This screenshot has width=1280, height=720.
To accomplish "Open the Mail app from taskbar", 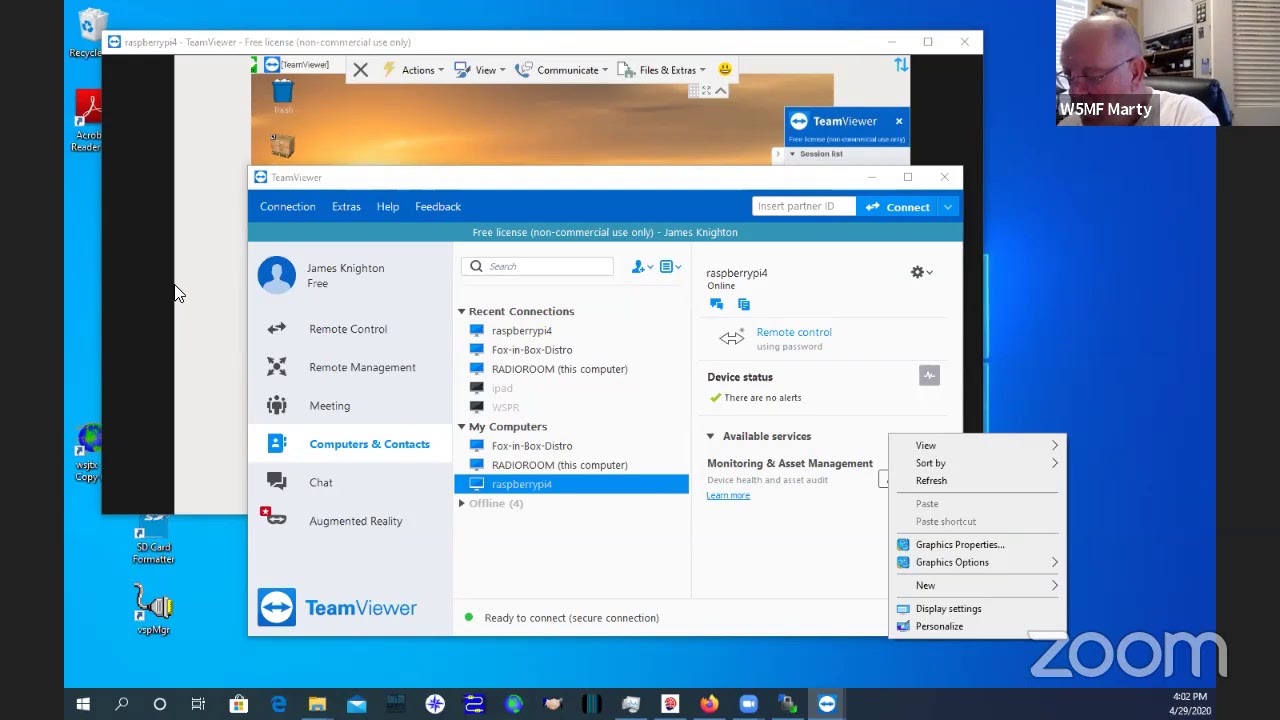I will [356, 704].
